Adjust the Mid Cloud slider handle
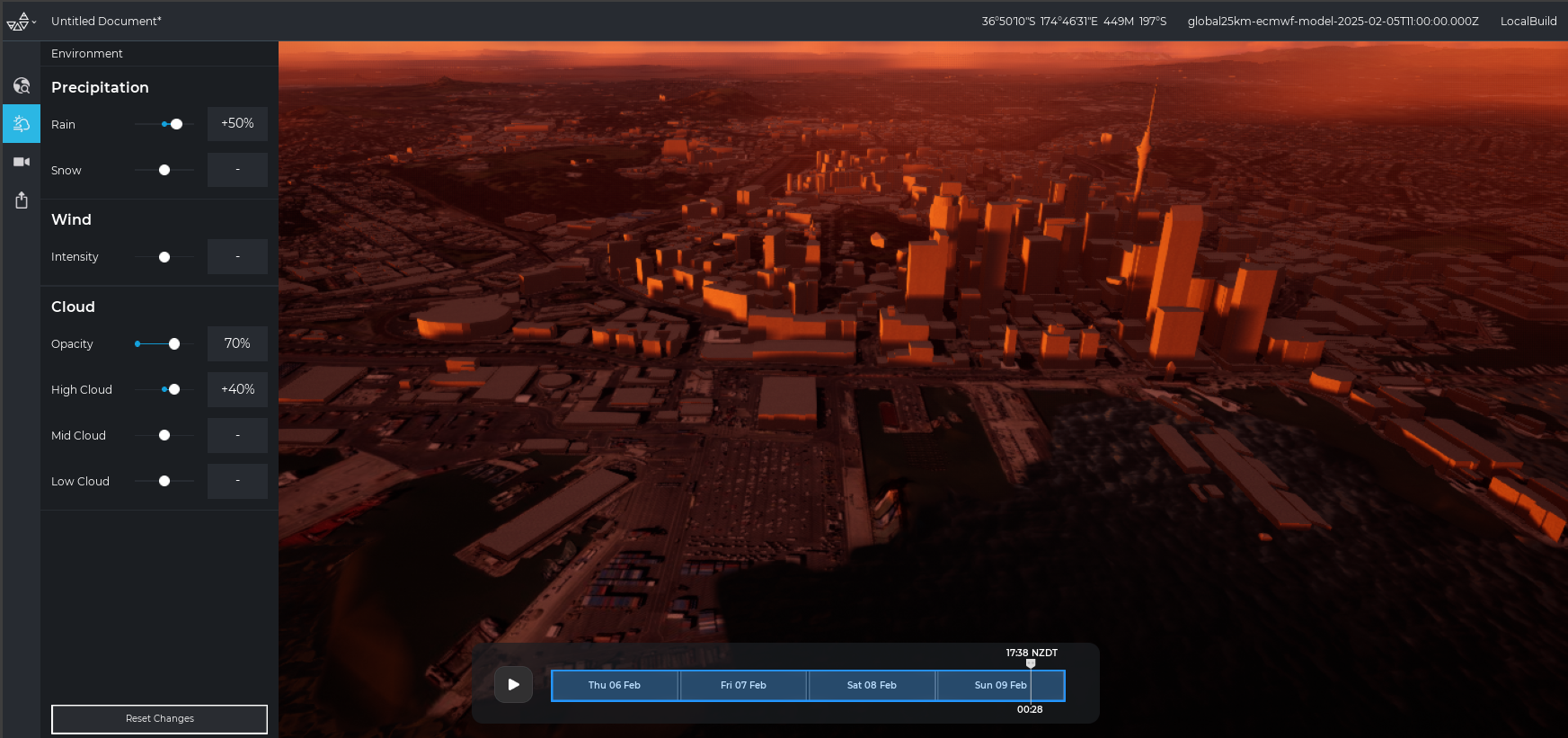1568x738 pixels. pyautogui.click(x=164, y=435)
